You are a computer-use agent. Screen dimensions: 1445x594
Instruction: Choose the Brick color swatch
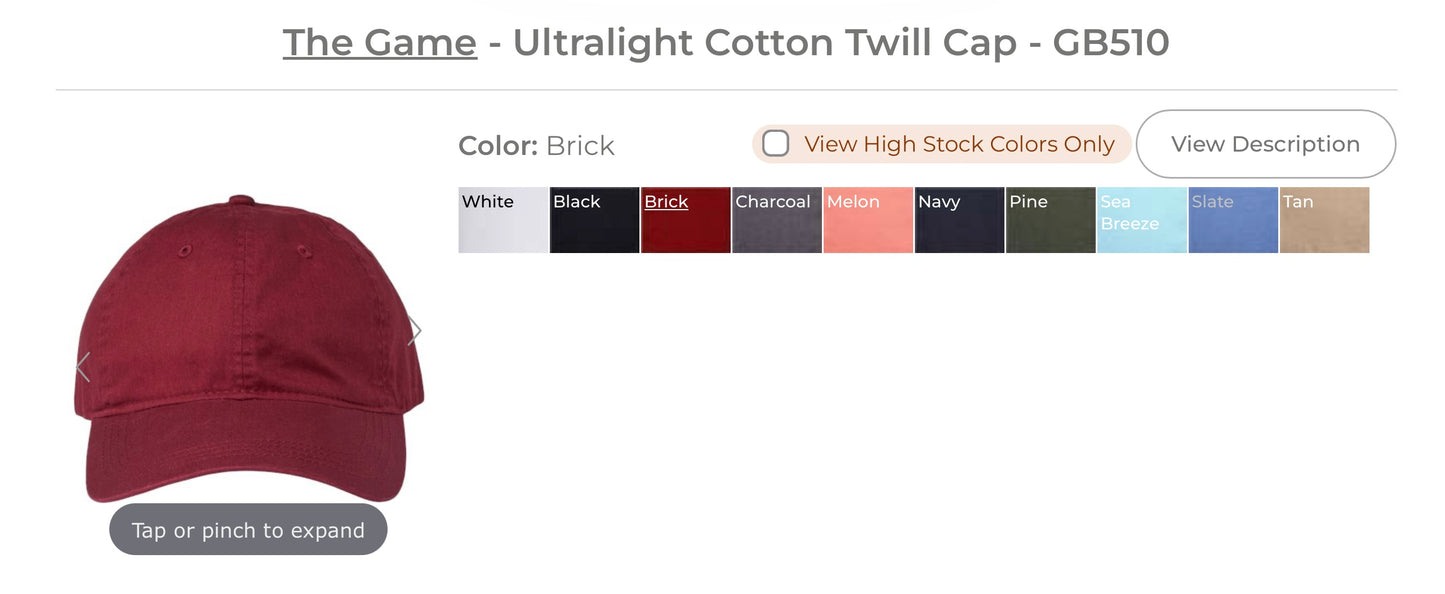pyautogui.click(x=685, y=220)
